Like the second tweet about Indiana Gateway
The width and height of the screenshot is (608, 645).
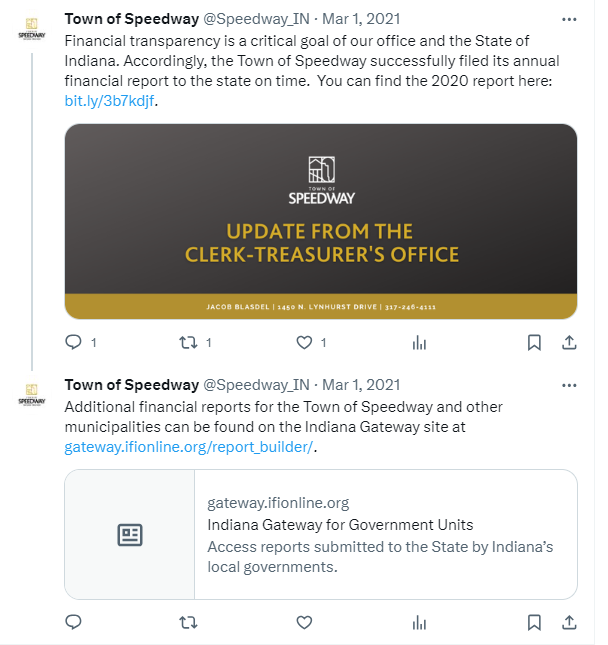[x=304, y=622]
